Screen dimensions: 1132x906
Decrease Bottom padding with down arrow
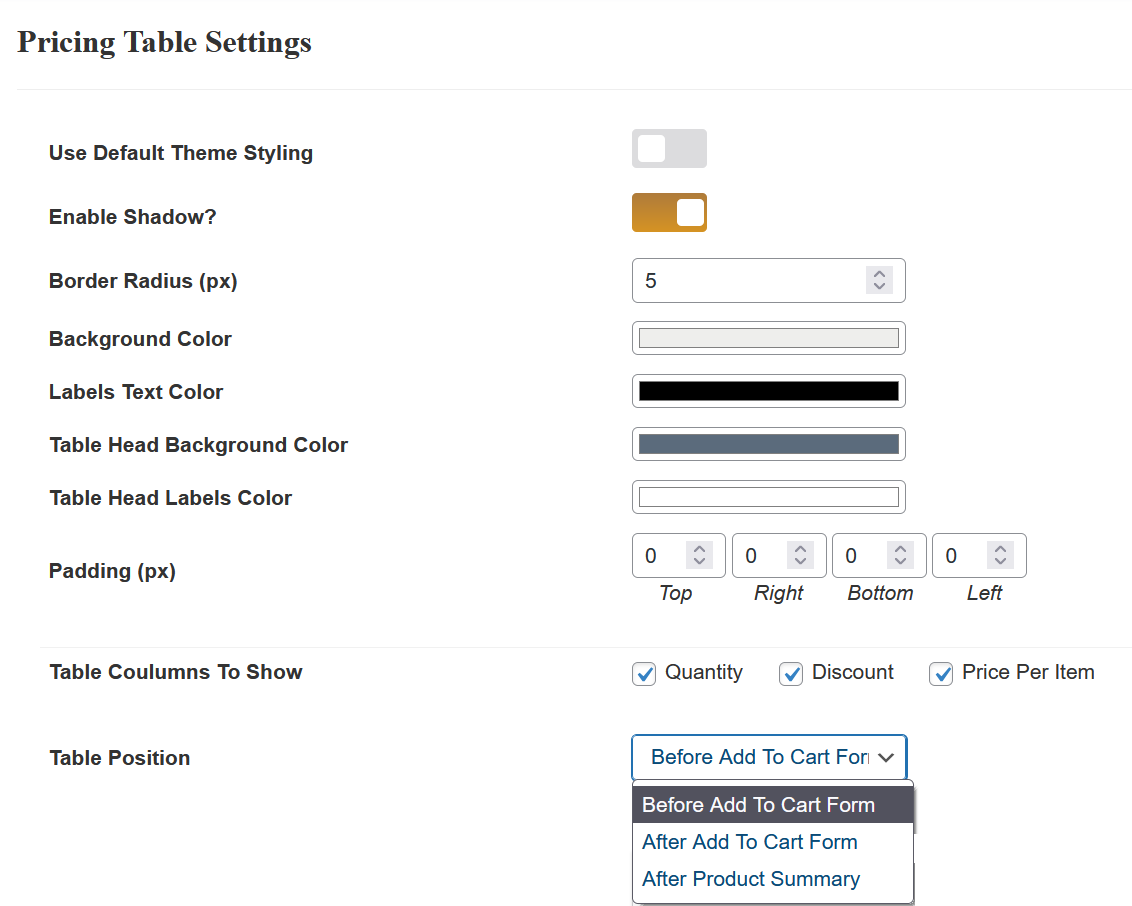tap(900, 562)
